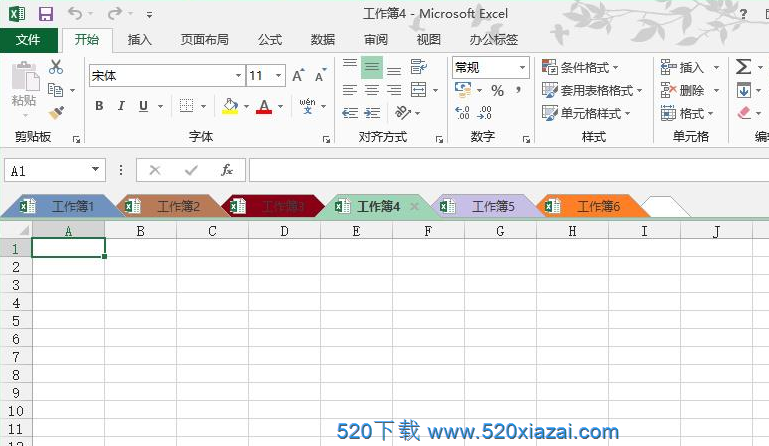Cut selection with scissors icon
This screenshot has width=769, height=446.
tap(56, 67)
